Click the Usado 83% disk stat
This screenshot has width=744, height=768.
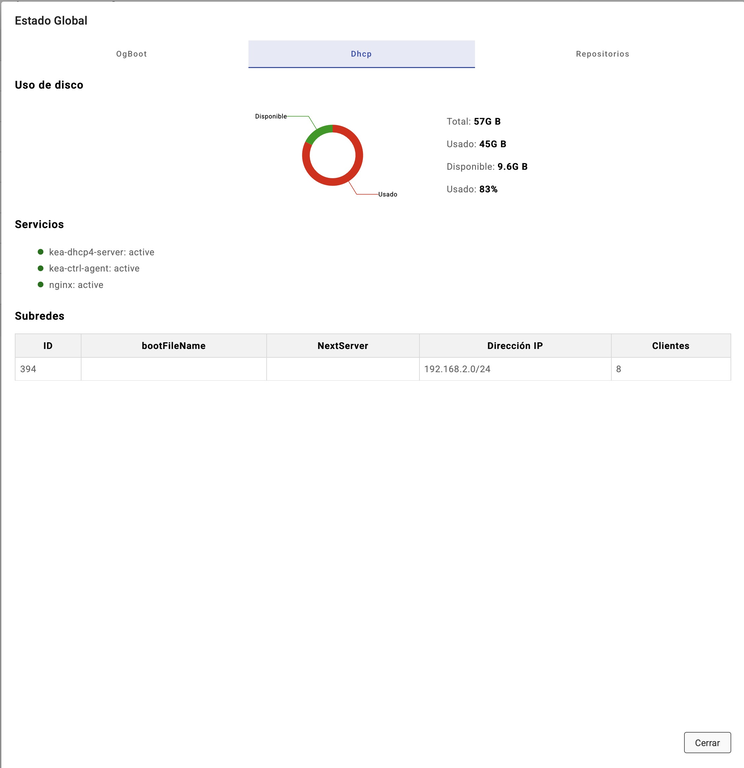(x=471, y=189)
